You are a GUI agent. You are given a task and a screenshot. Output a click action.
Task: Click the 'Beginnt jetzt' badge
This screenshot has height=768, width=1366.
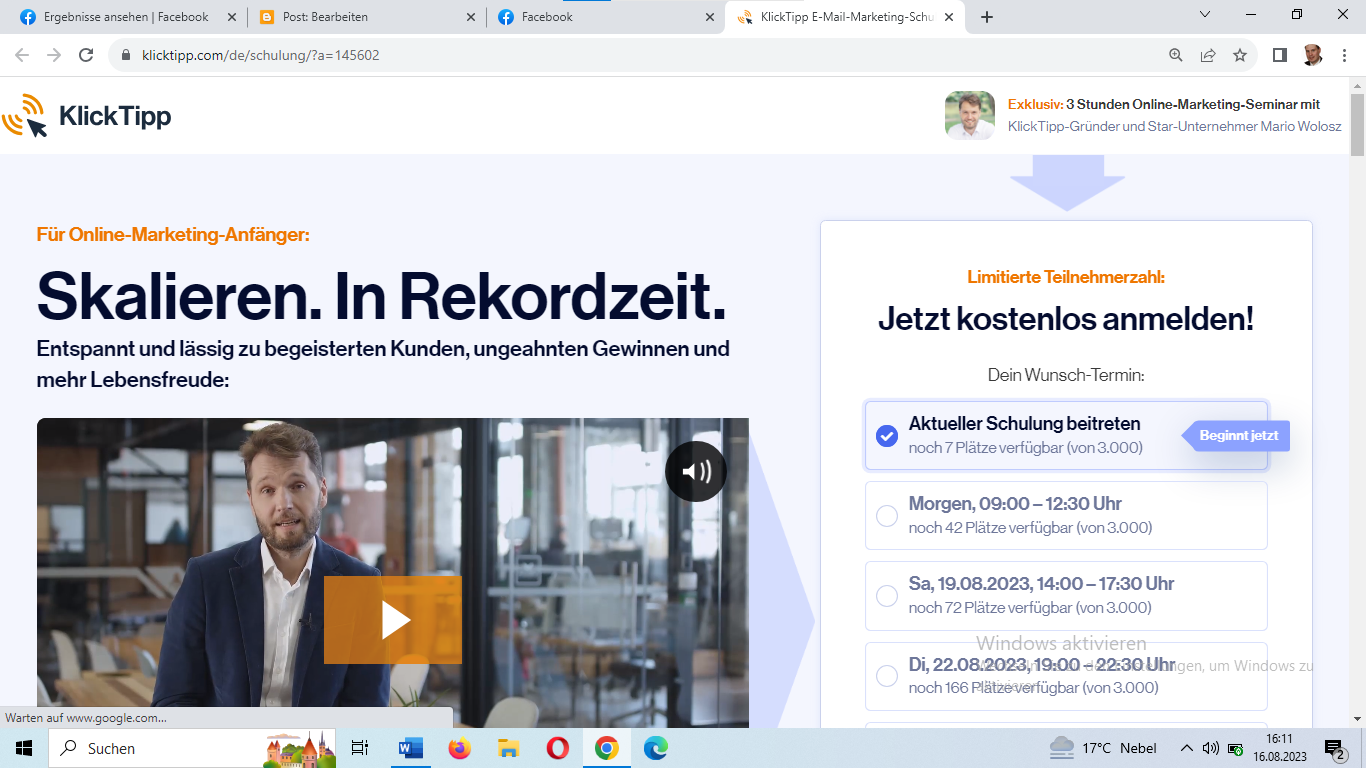(x=1237, y=436)
